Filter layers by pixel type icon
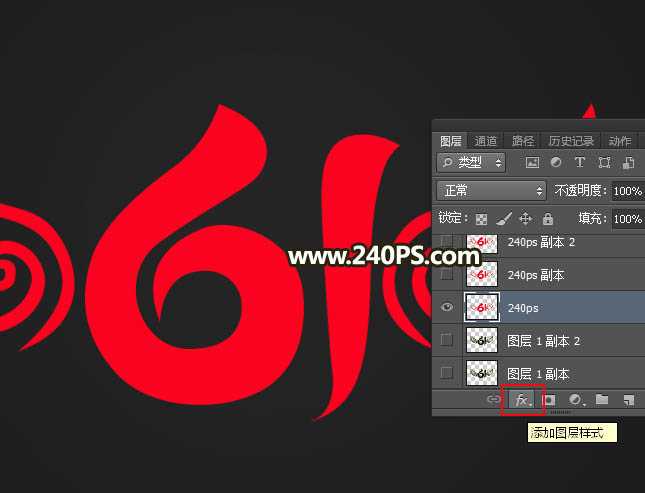645x493 pixels. [x=532, y=162]
